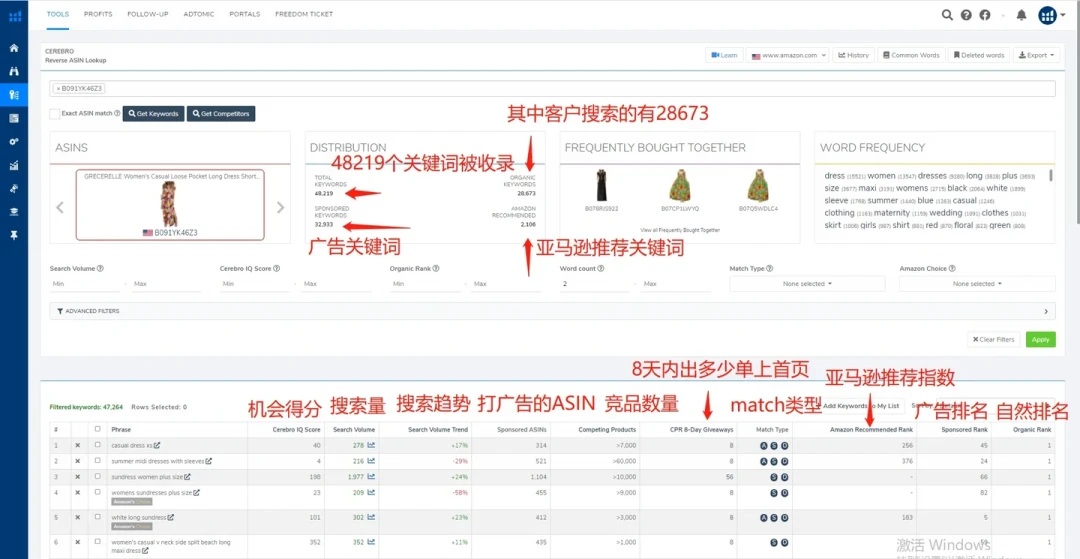Show search volume chart for 1,977 row
The height and width of the screenshot is (559, 1080).
point(371,476)
